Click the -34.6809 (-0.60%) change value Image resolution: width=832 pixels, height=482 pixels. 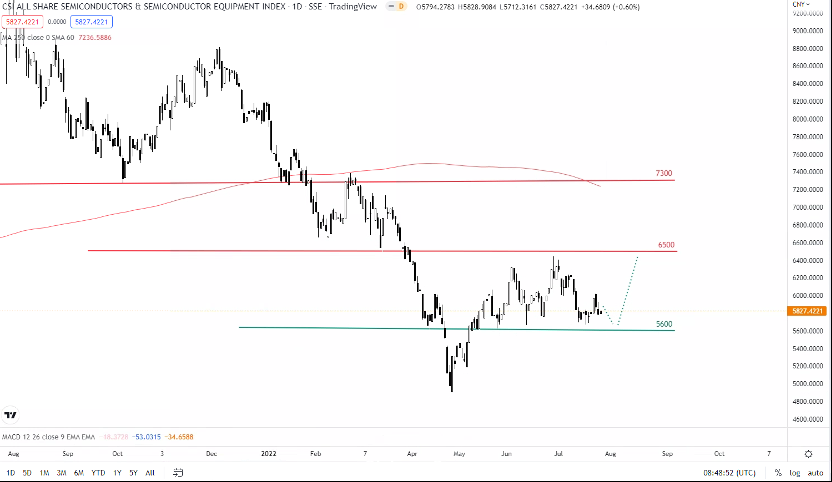(612, 7)
